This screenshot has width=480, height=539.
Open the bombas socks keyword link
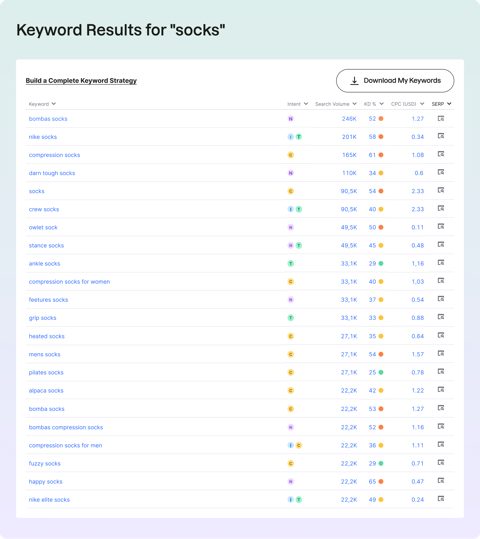point(48,119)
